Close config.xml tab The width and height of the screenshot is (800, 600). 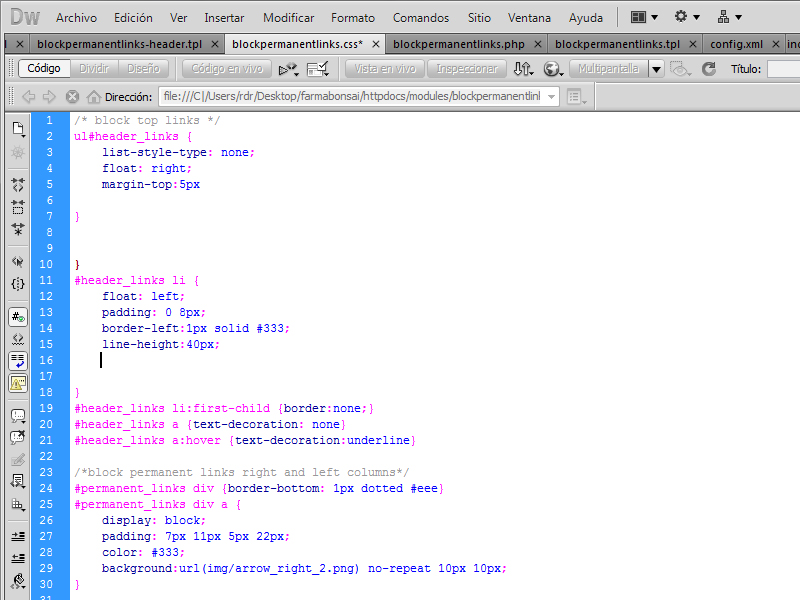(776, 44)
